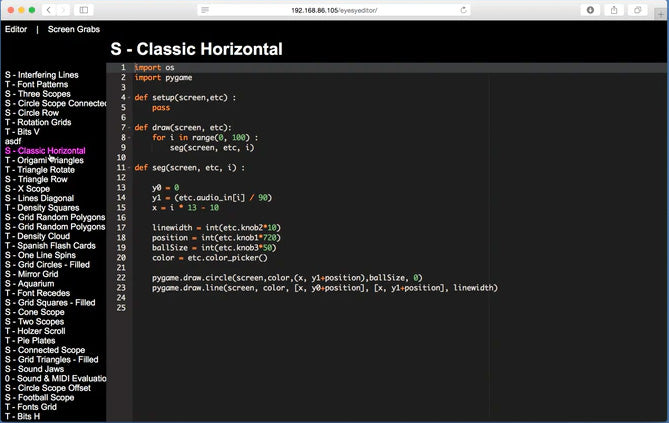Open the Editor menu item

(16, 29)
